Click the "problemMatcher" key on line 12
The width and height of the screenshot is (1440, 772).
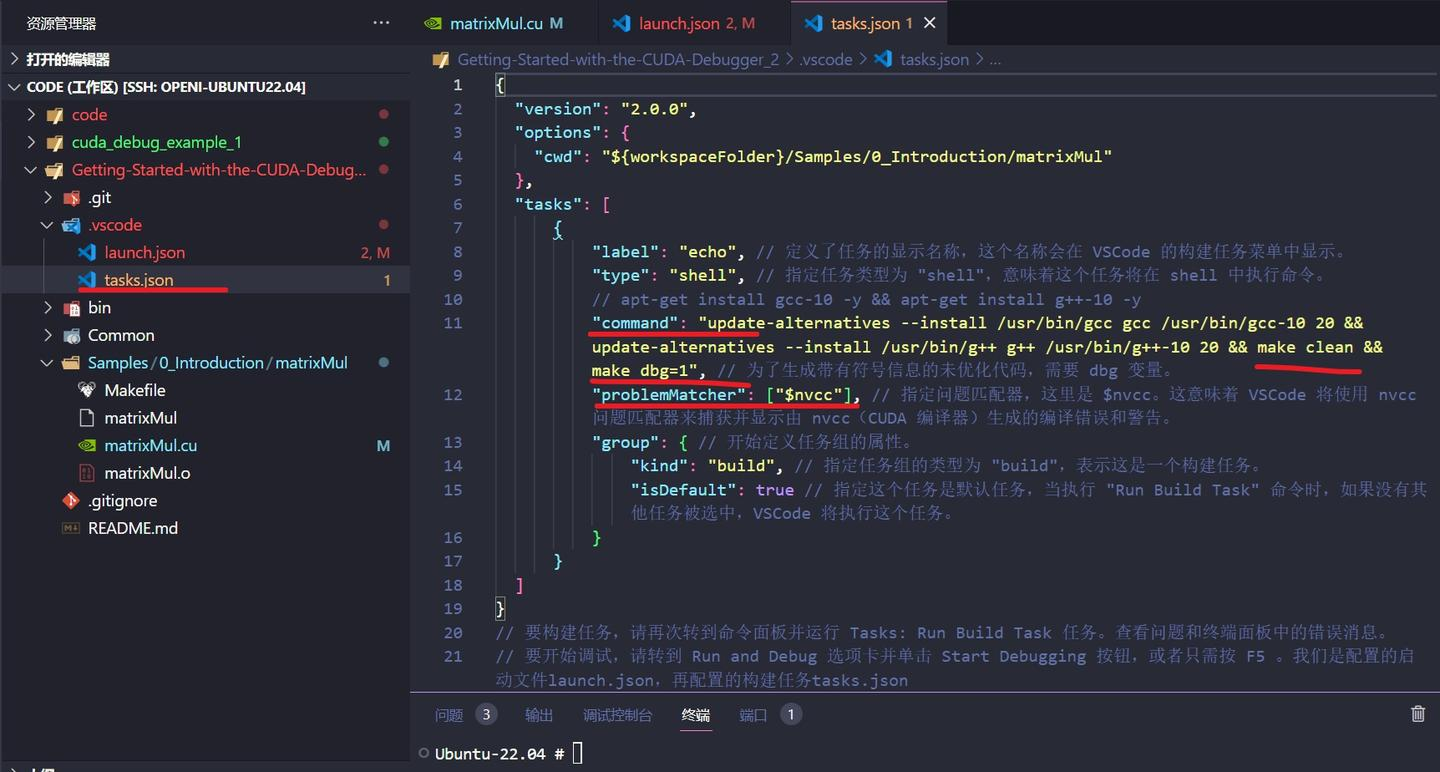click(670, 395)
